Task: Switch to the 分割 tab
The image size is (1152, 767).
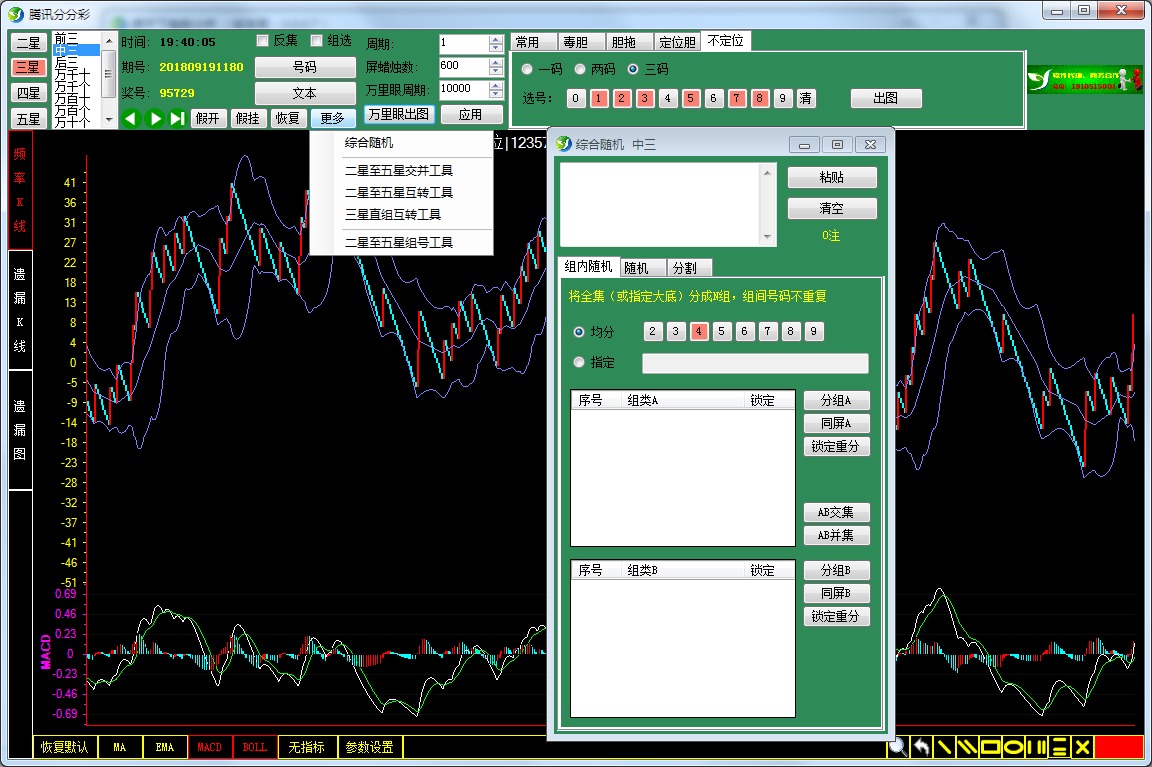Action: (685, 268)
